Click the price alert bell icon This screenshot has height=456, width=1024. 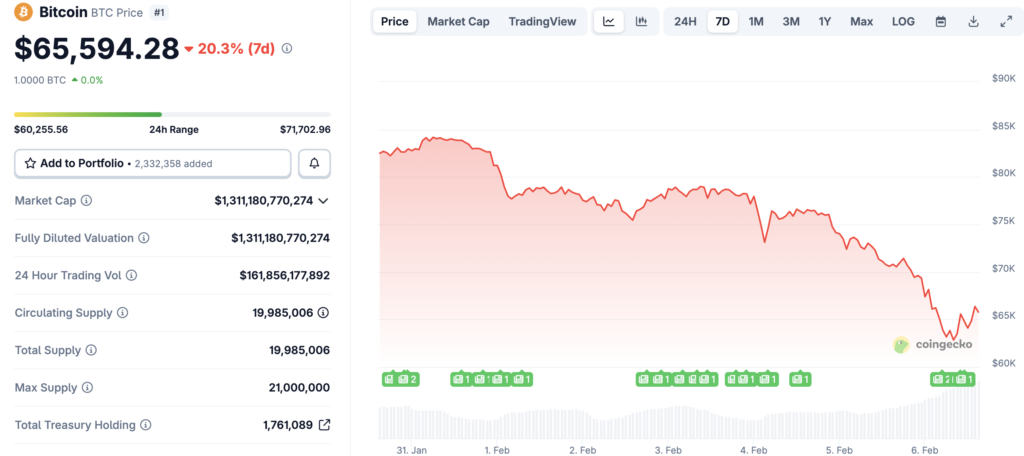point(314,163)
